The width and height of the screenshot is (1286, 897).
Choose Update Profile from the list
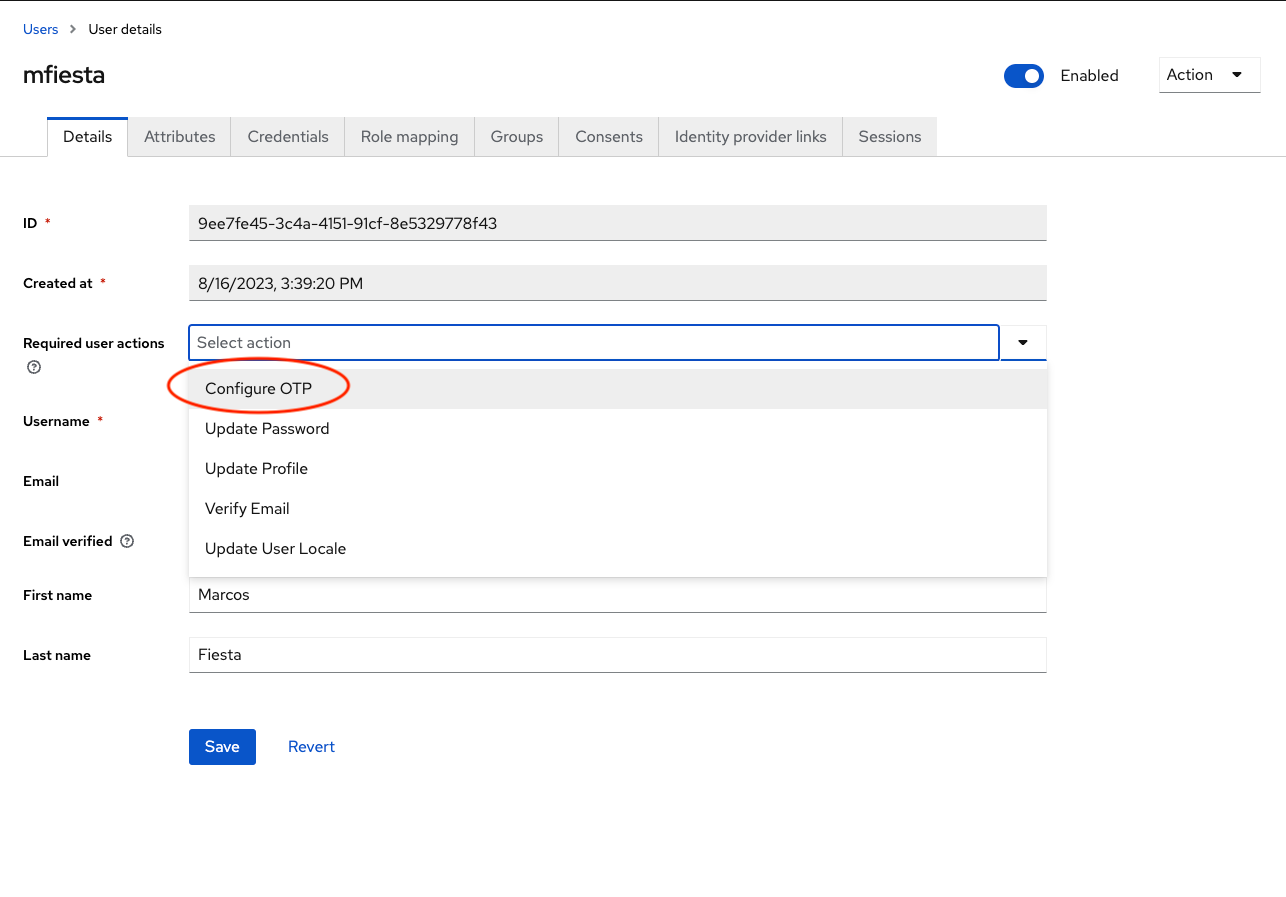[256, 469]
